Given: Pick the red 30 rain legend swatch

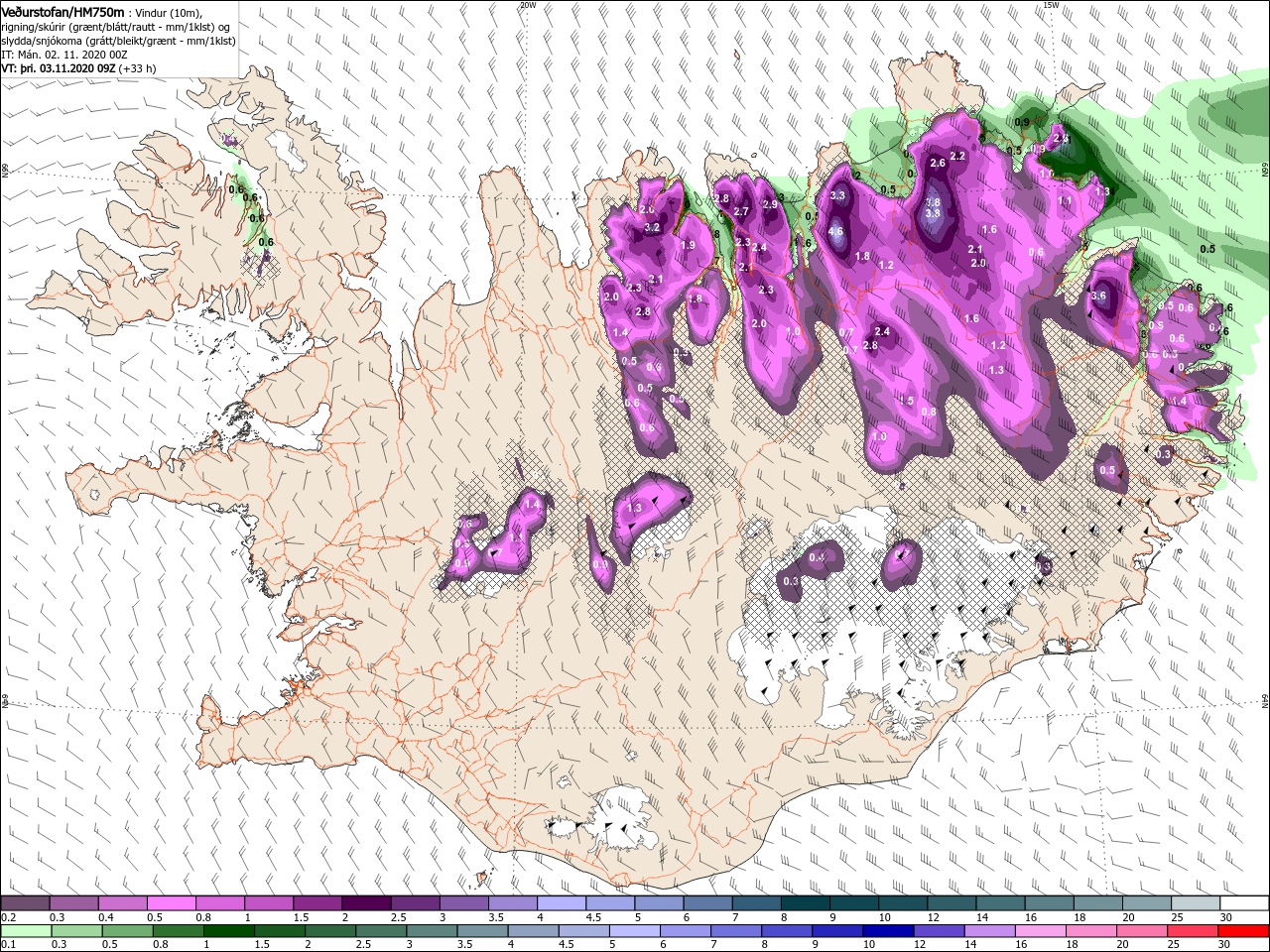Looking at the screenshot, I should pos(1244,931).
